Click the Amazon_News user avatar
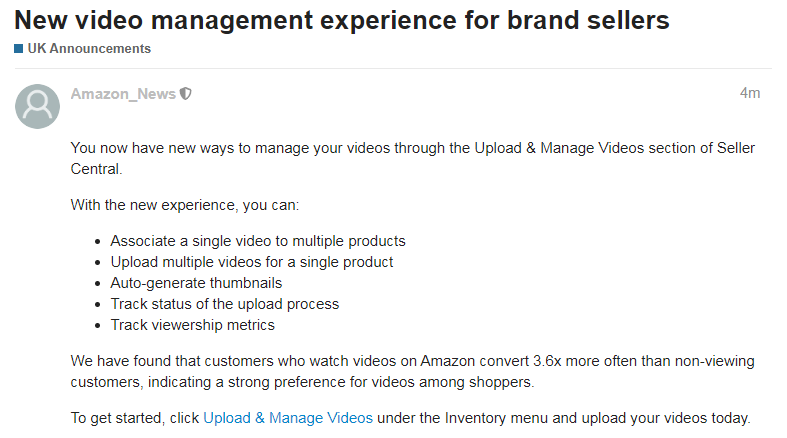 pos(37,105)
